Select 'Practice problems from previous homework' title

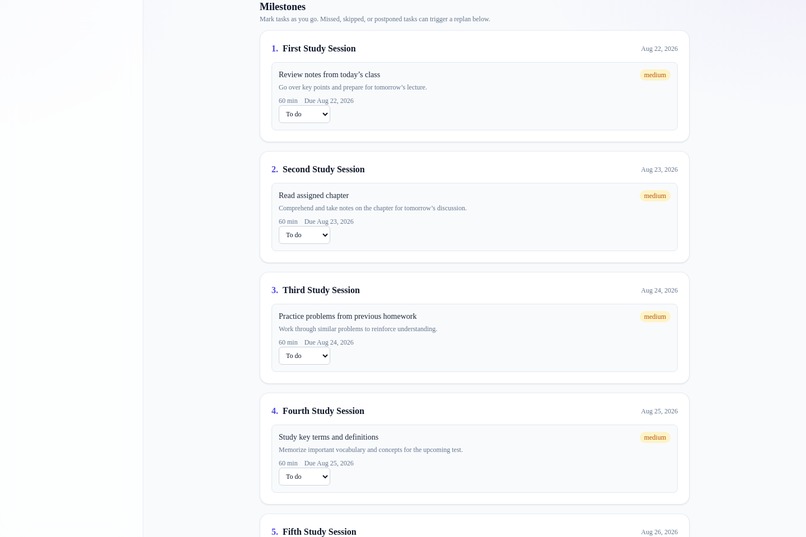pyautogui.click(x=347, y=316)
